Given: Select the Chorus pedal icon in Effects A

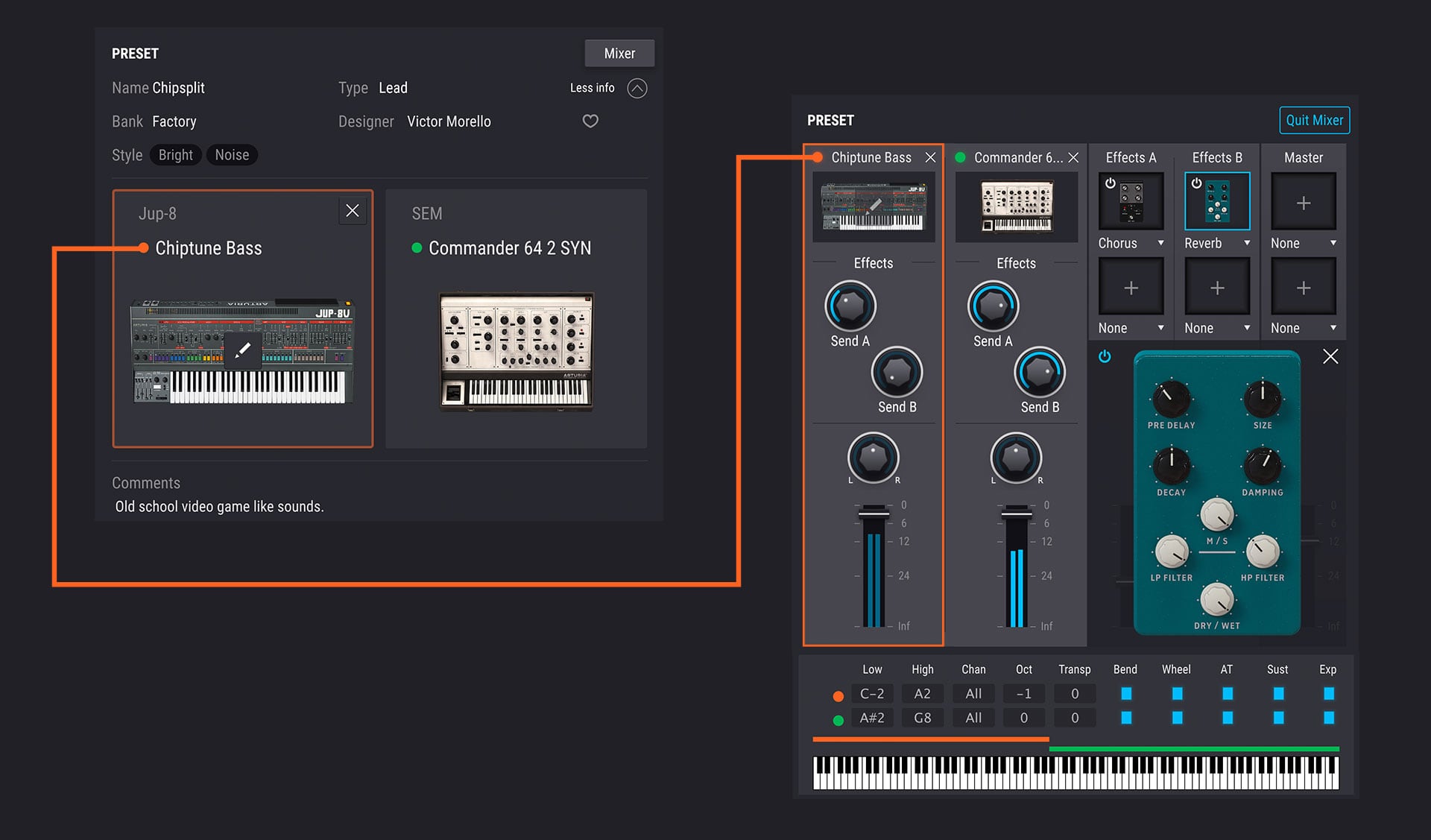Looking at the screenshot, I should point(1131,202).
